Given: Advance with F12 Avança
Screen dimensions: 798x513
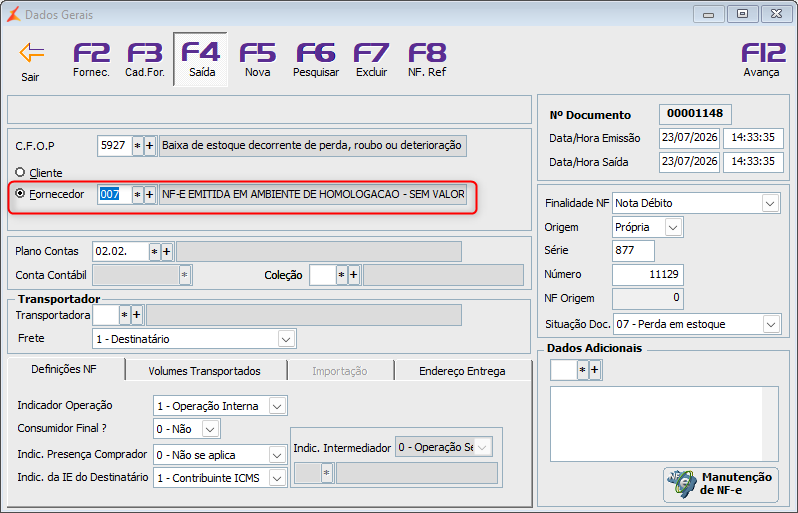Looking at the screenshot, I should point(761,60).
